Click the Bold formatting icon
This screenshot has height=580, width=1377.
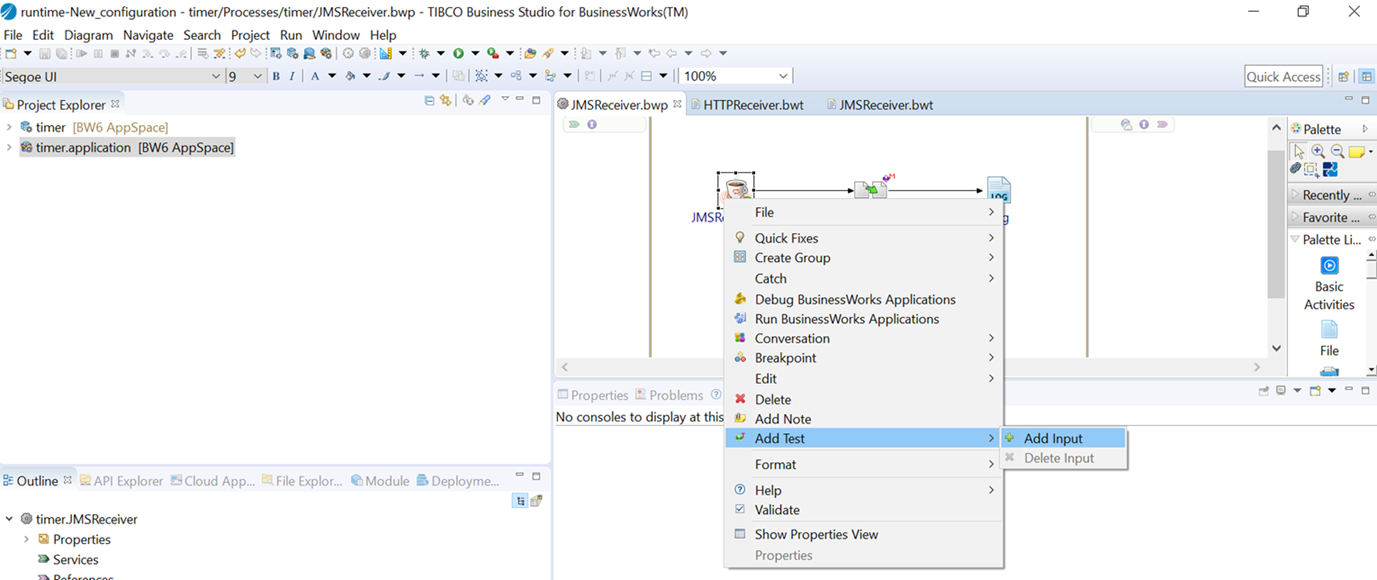tap(276, 76)
